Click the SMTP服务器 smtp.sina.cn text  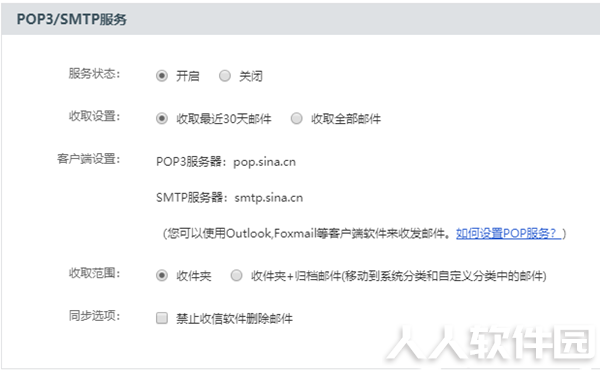tap(229, 198)
